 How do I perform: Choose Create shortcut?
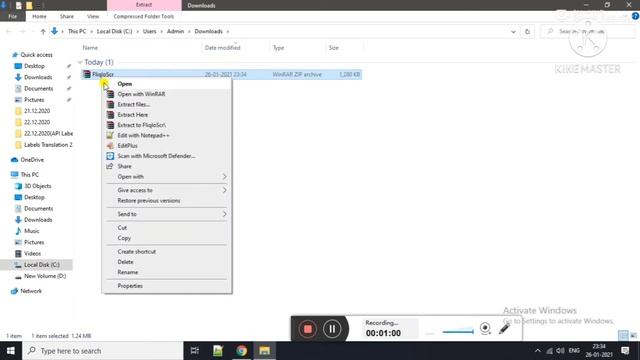click(137, 251)
